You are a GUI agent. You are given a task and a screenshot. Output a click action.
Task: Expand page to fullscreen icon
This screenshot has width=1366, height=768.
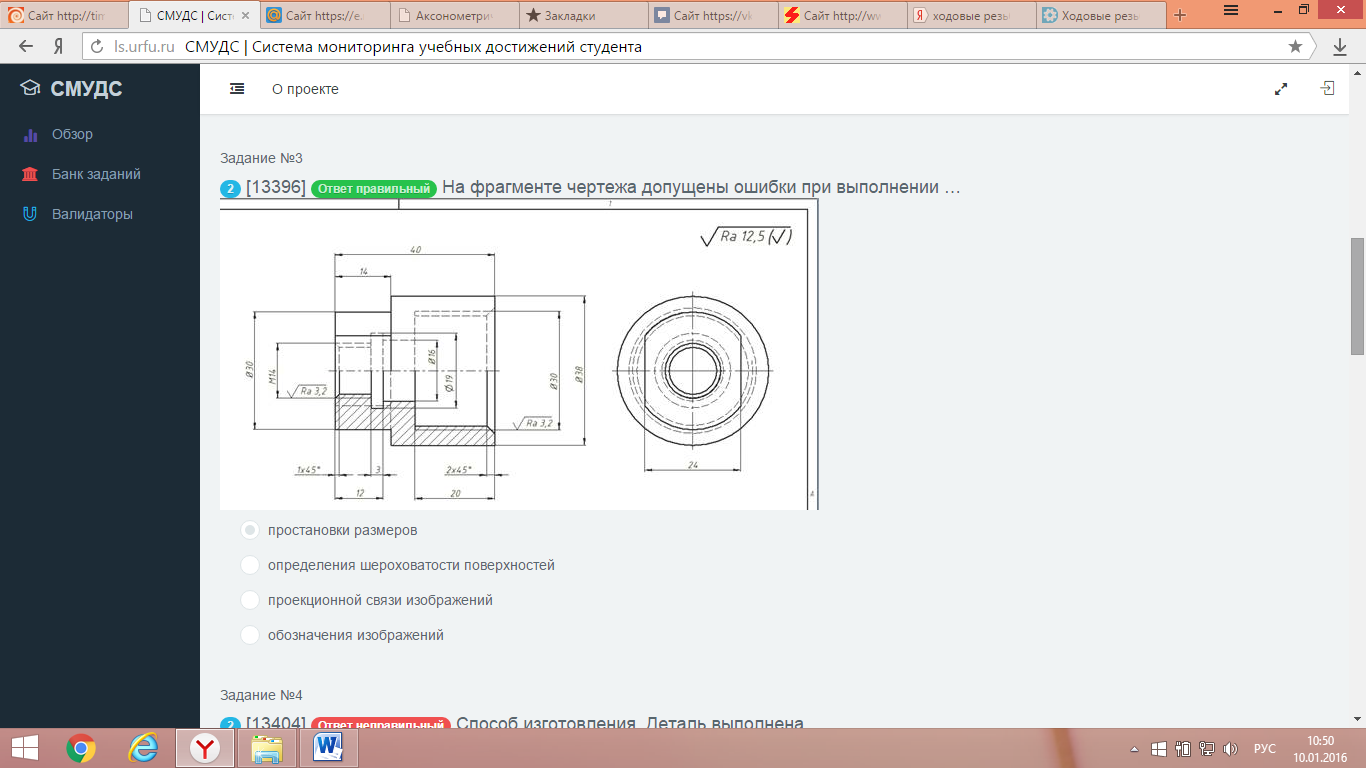[1281, 89]
